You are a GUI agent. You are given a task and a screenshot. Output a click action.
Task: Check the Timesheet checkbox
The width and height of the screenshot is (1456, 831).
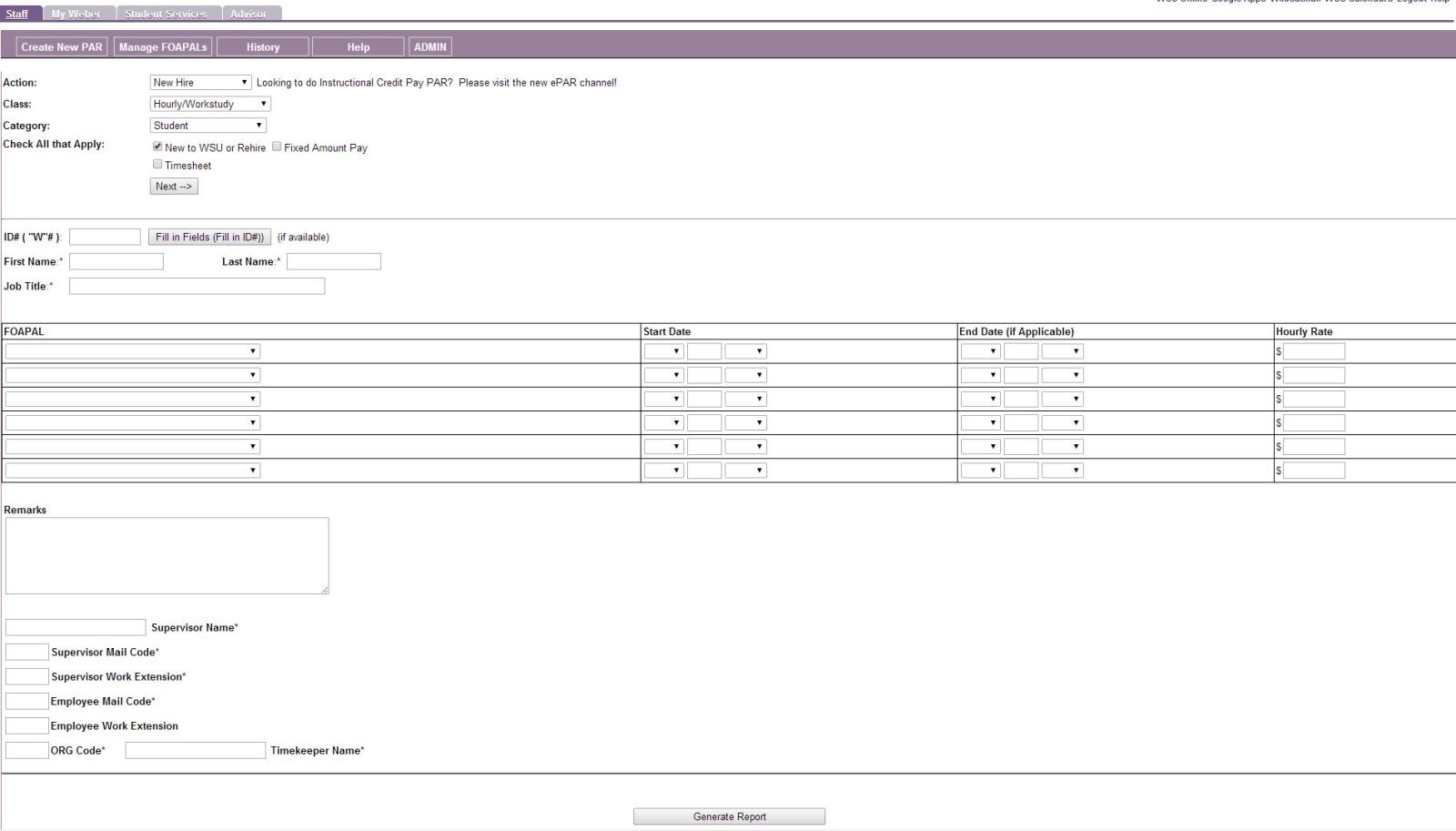(x=157, y=165)
